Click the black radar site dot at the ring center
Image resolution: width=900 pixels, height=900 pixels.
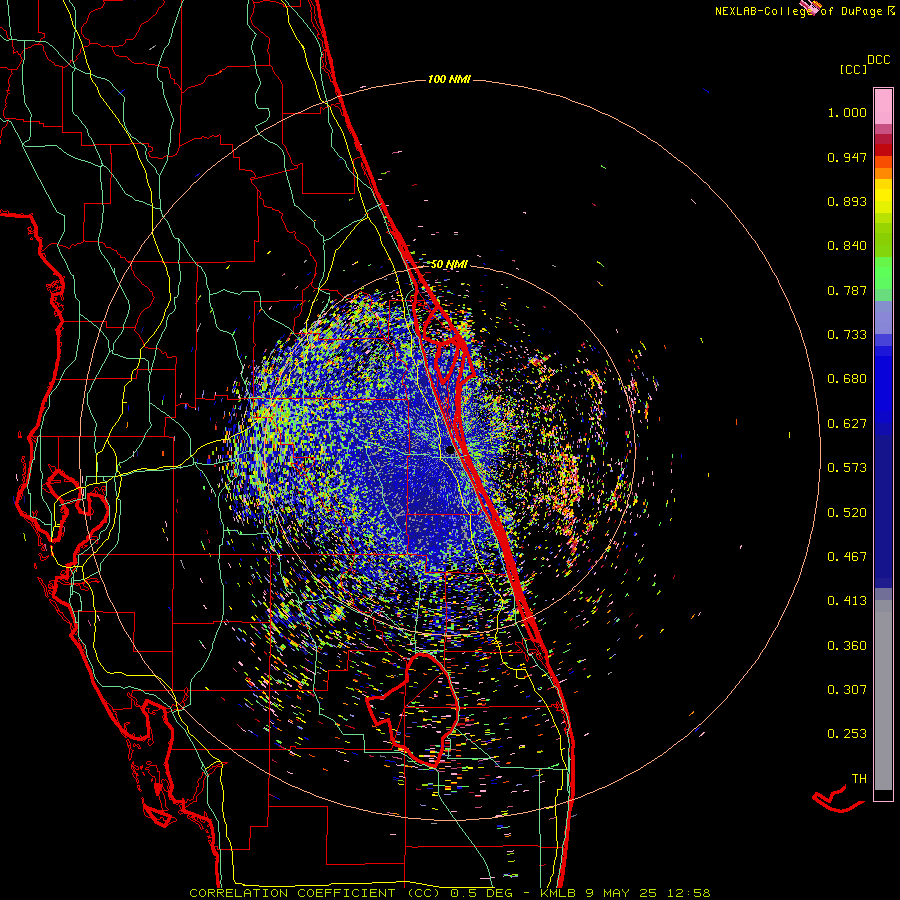tap(450, 451)
